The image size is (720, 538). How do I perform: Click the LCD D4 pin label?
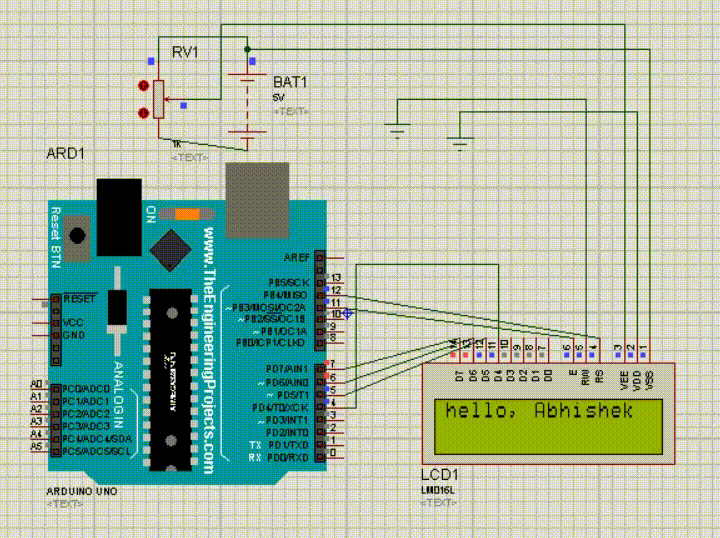[x=497, y=376]
